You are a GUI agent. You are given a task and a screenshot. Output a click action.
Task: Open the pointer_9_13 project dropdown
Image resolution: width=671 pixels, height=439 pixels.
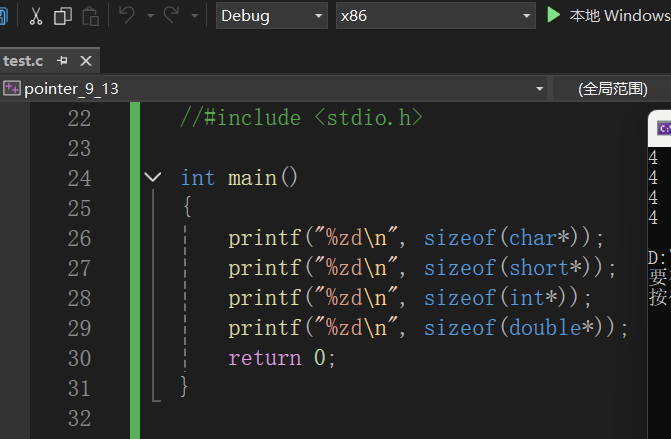point(273,89)
